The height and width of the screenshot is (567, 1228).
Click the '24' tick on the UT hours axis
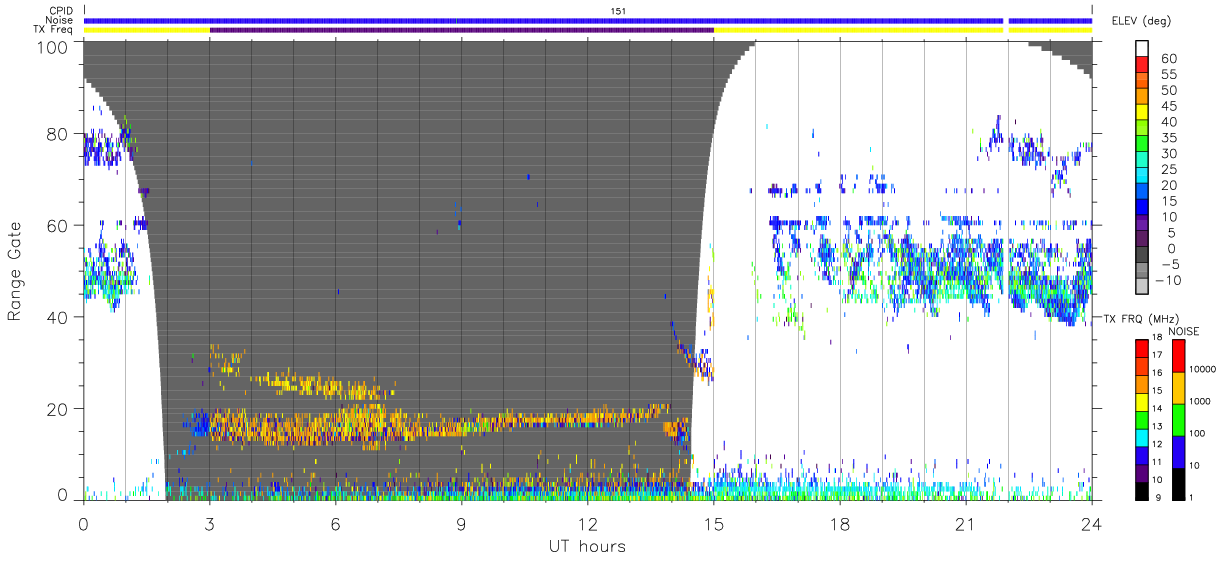(x=1092, y=523)
